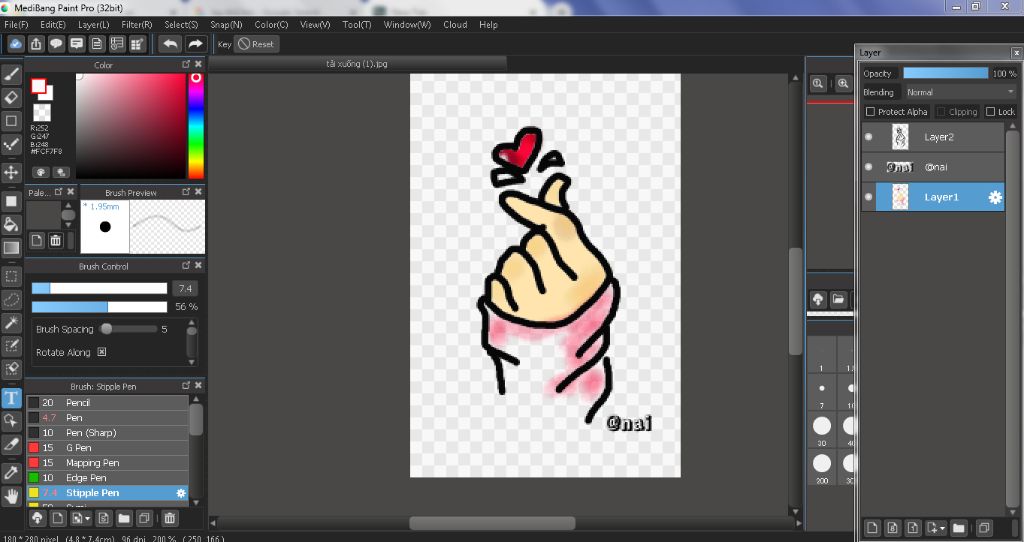Select the Move tool

point(11,172)
